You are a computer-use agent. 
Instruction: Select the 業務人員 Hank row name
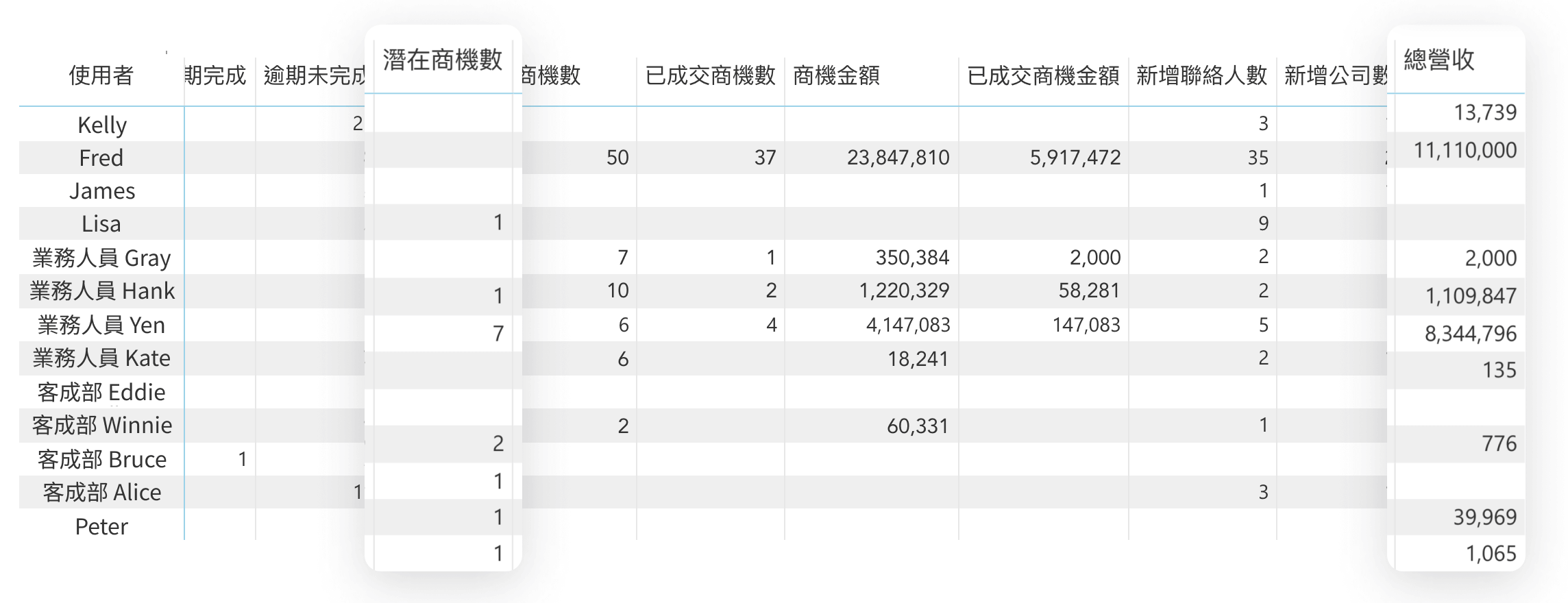[x=102, y=291]
